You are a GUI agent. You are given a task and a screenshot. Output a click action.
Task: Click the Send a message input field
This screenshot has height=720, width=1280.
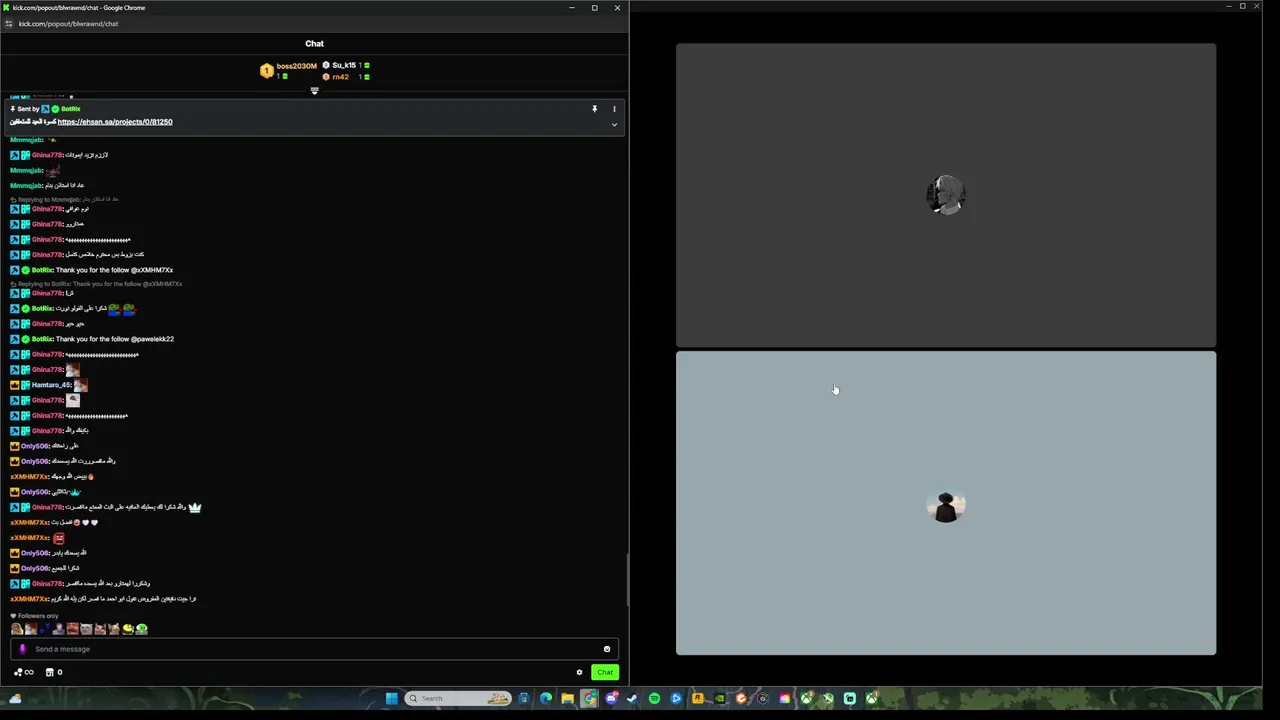point(314,649)
